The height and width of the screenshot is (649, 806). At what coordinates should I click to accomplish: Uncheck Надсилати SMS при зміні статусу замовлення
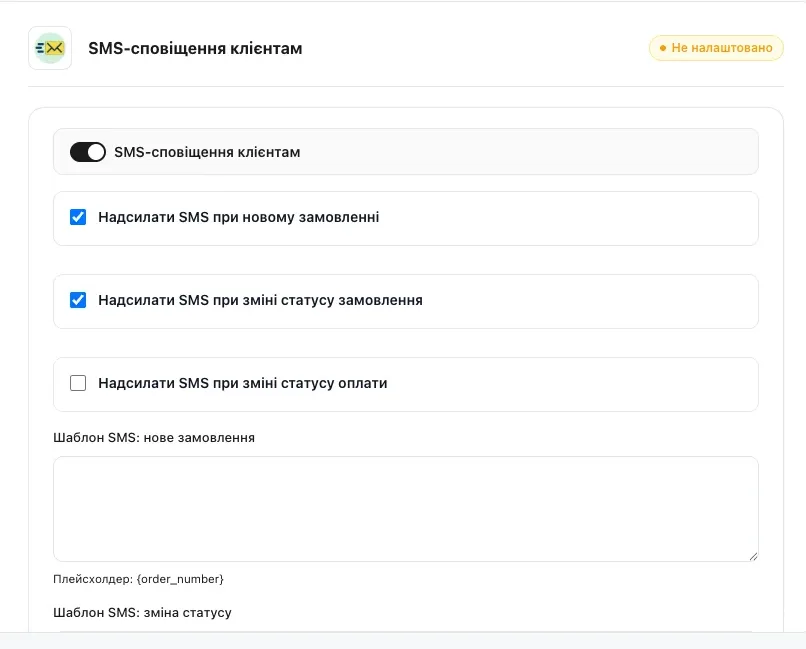[78, 300]
